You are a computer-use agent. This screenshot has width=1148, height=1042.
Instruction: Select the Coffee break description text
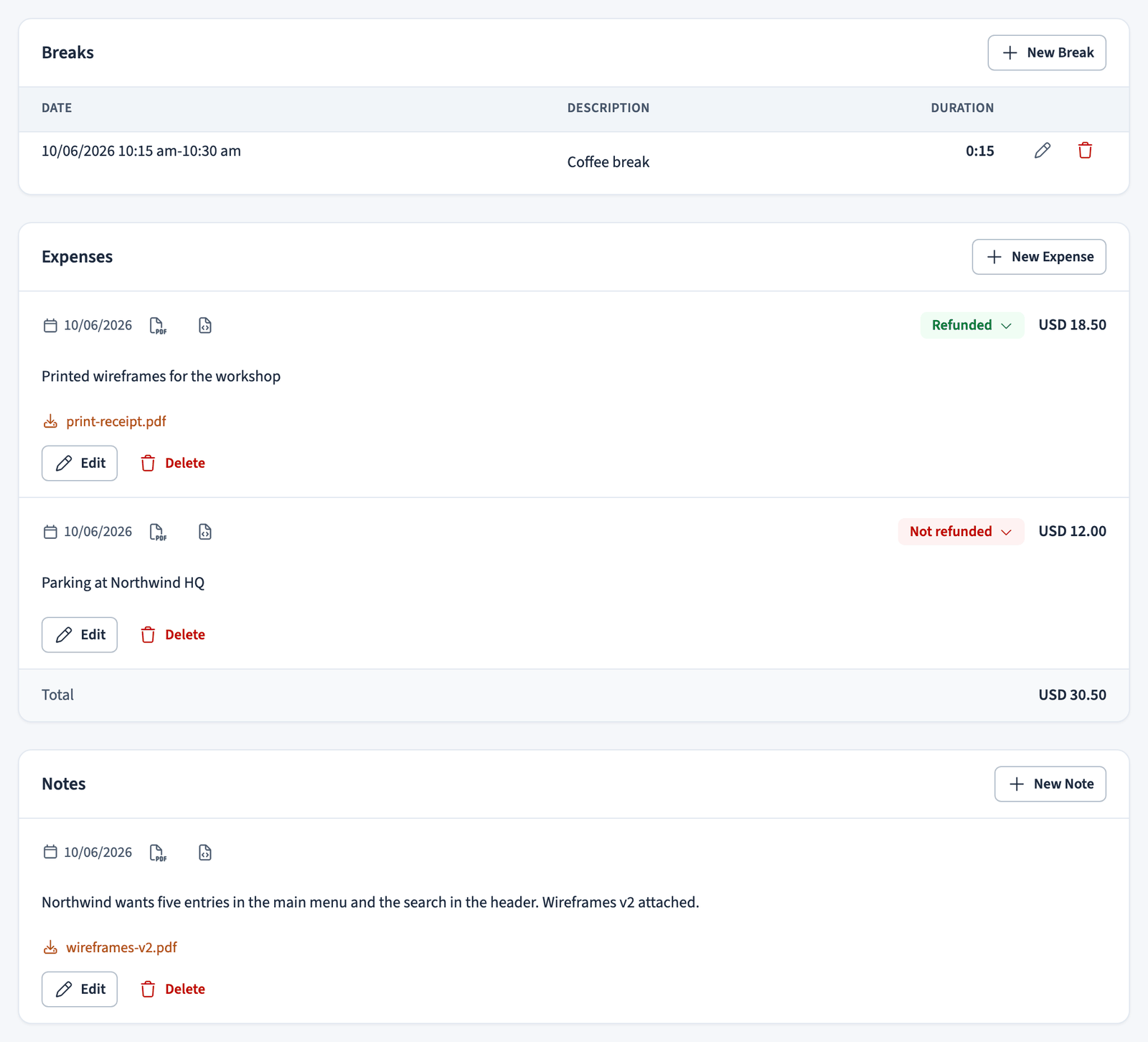[608, 162]
